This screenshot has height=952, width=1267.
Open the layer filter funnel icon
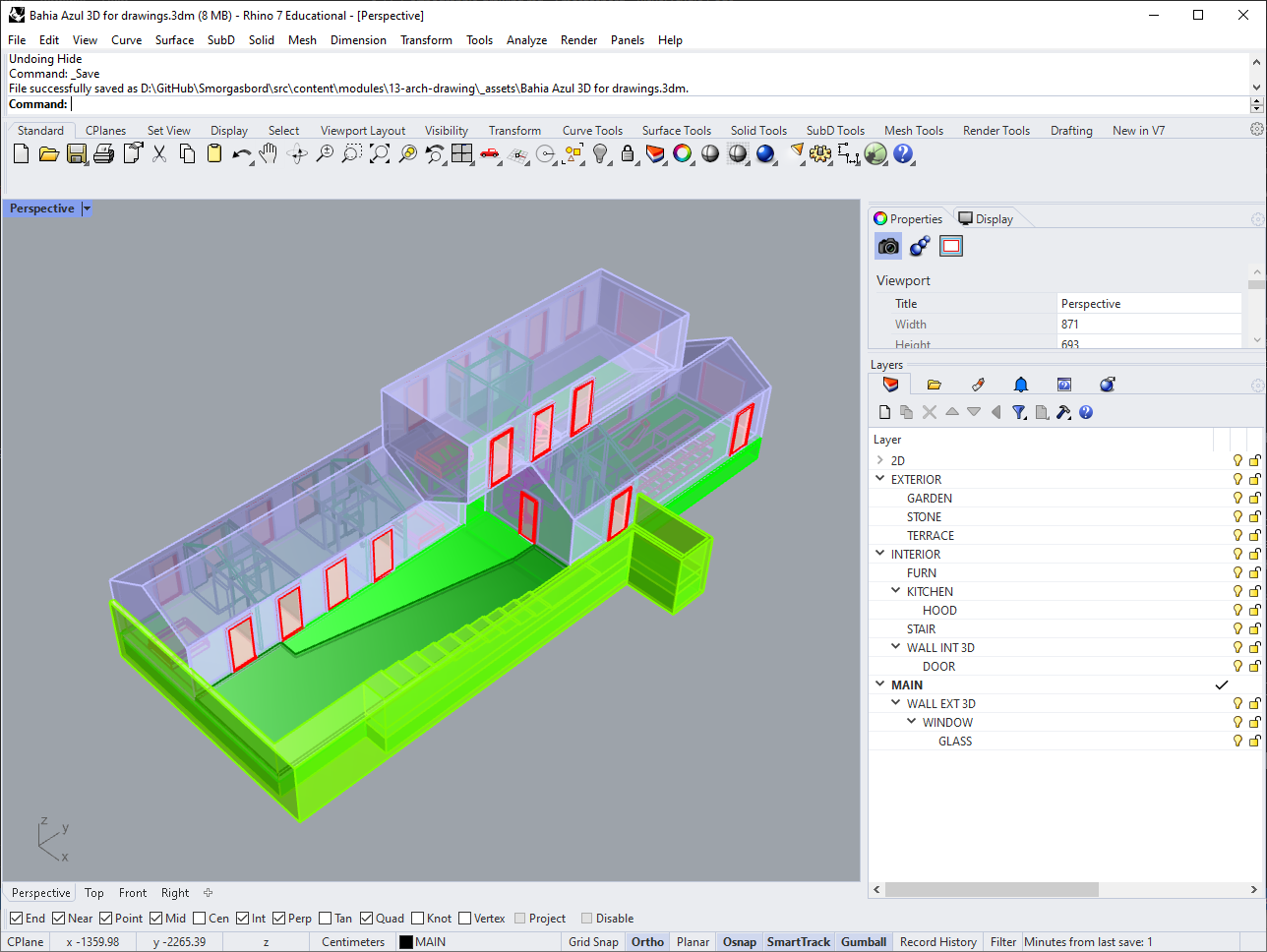tap(1019, 412)
